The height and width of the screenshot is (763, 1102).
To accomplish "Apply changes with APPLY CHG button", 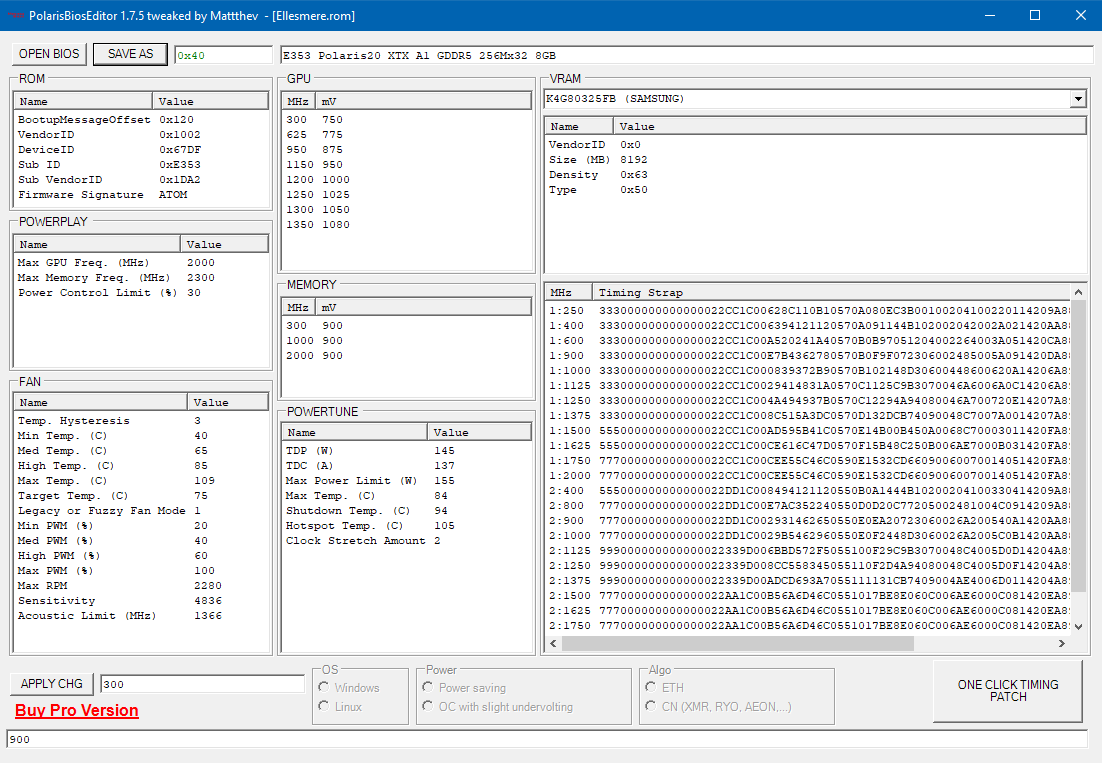I will [51, 684].
